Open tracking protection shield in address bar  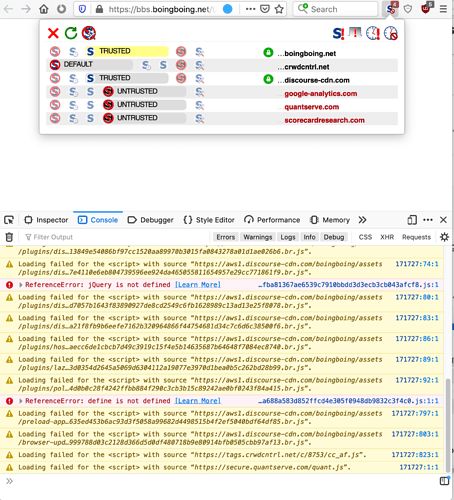coord(82,9)
